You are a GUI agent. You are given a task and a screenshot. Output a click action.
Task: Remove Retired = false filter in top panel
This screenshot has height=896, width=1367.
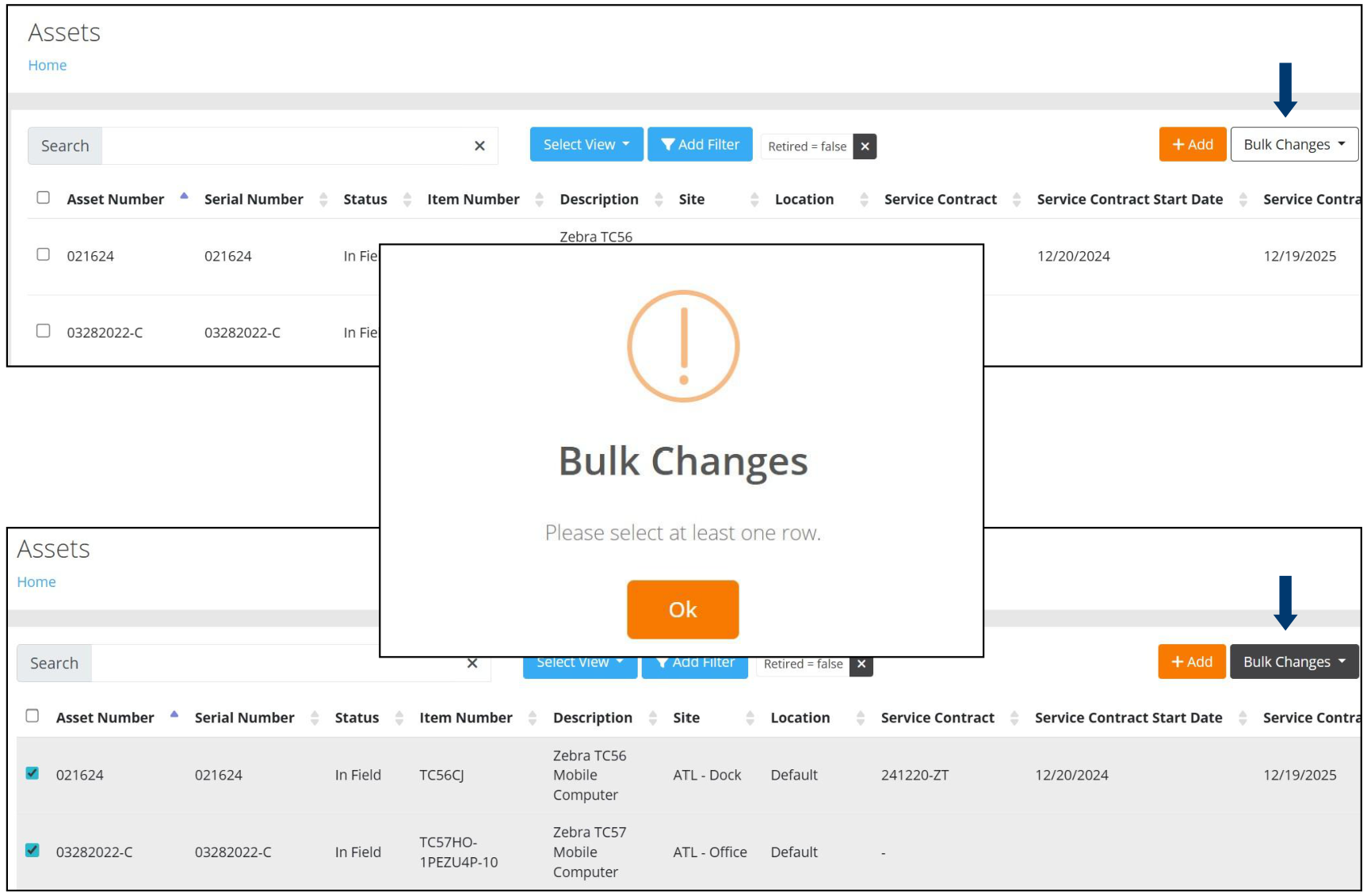(x=865, y=147)
